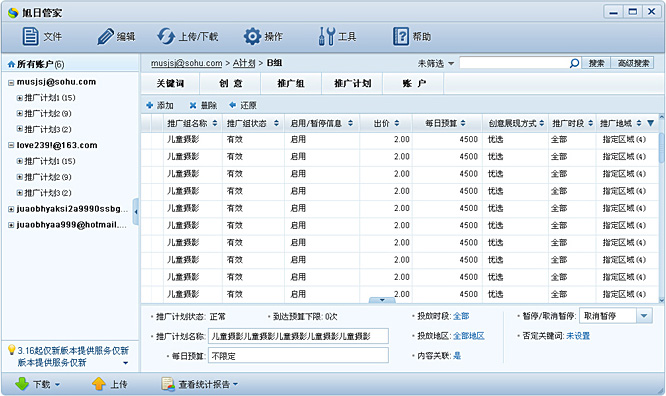Switch to the 推广计划 tab
Image resolution: width=666 pixels, height=396 pixels.
[353, 83]
